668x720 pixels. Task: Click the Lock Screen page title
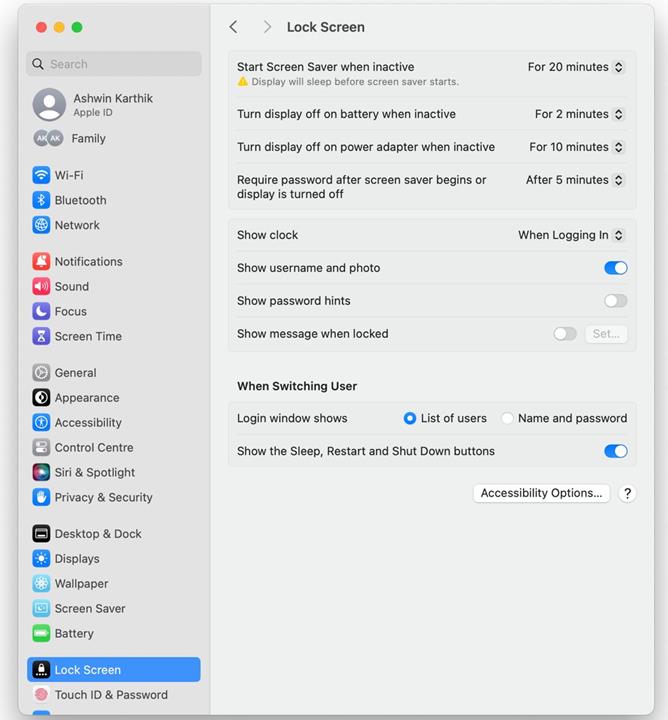326,27
